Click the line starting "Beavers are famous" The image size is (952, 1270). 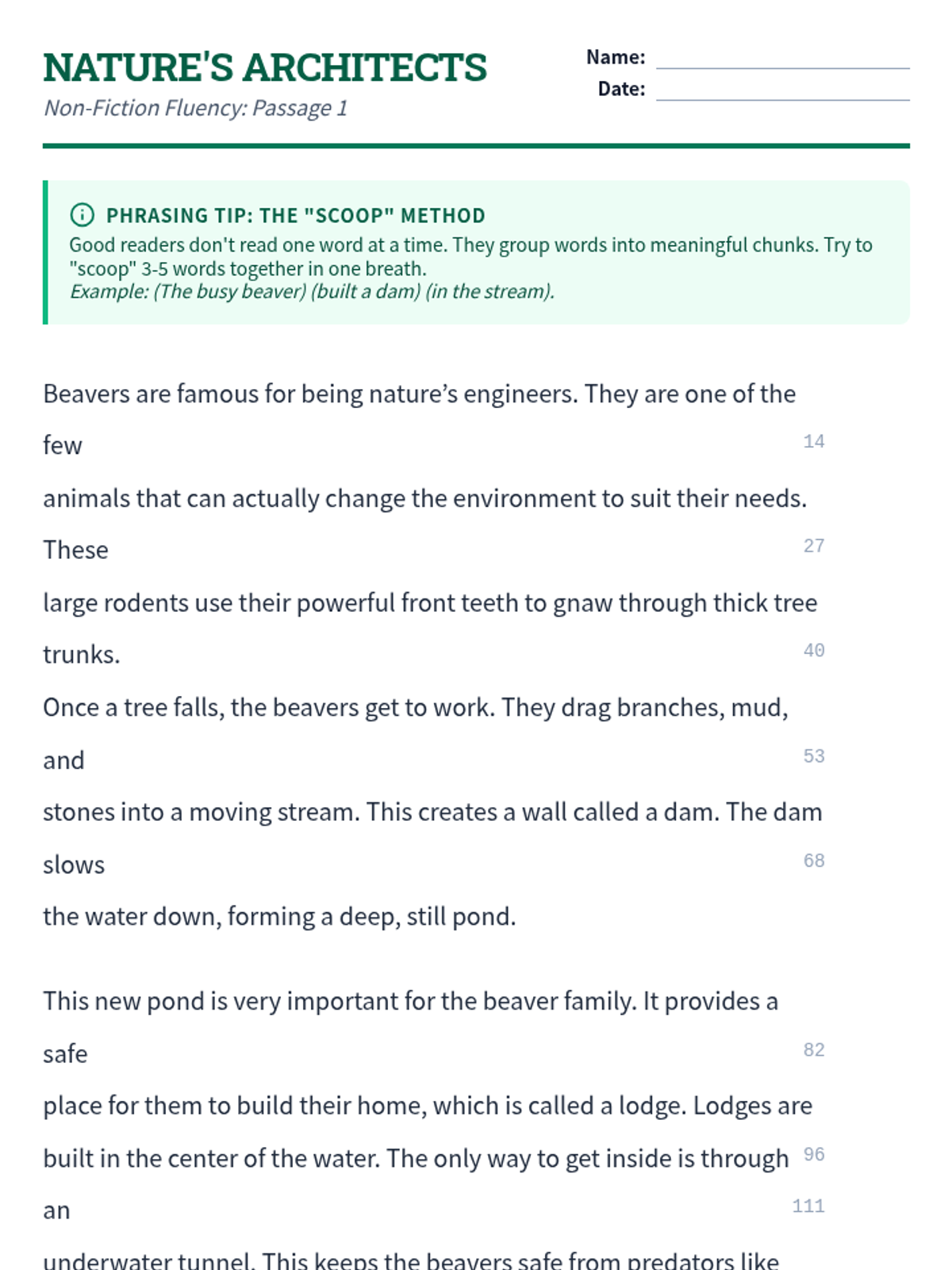tap(419, 394)
